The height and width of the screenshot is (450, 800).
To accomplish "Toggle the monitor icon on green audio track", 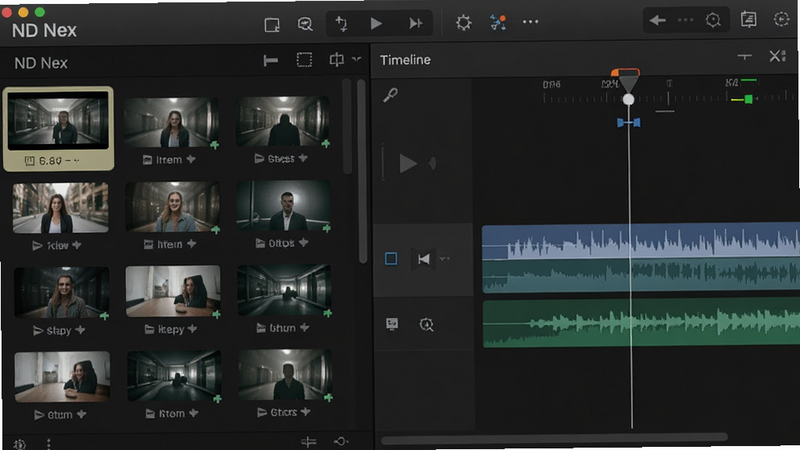I will pyautogui.click(x=392, y=324).
